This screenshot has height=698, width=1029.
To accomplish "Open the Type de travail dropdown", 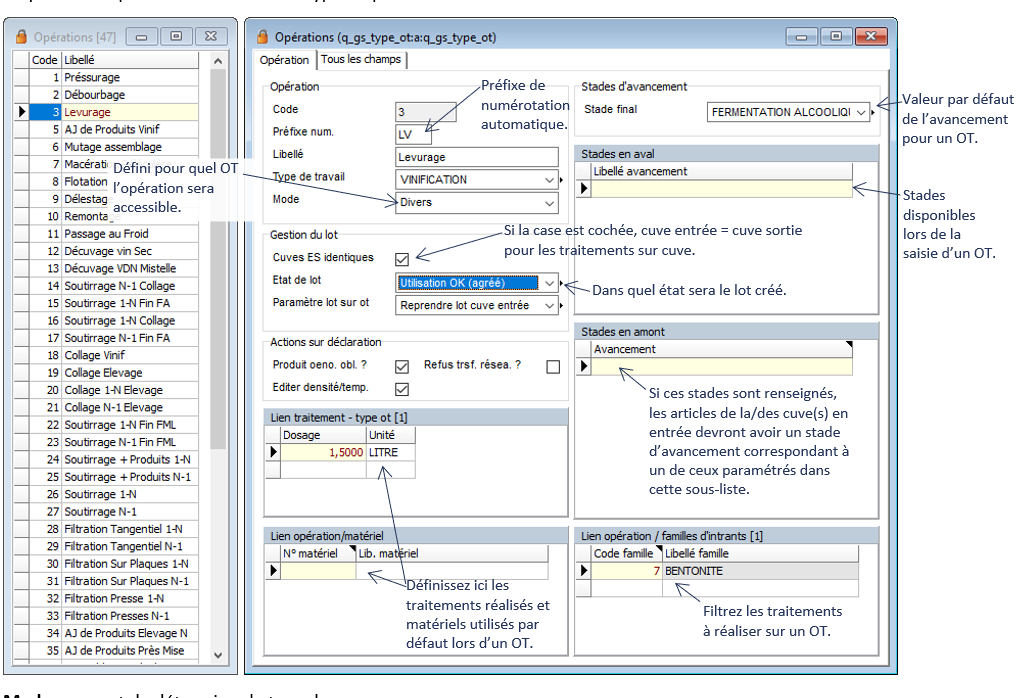I will click(549, 180).
